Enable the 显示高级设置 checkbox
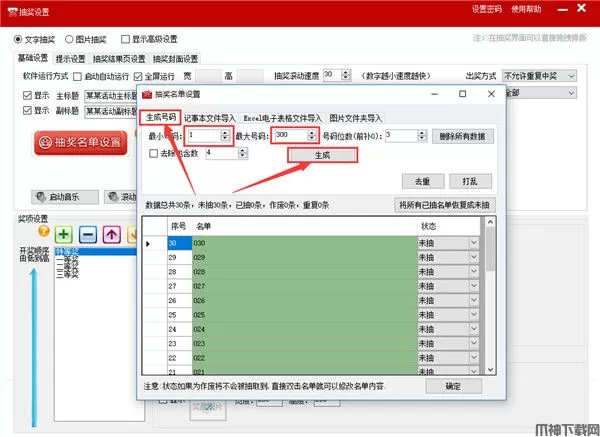The height and width of the screenshot is (437, 600). [125, 39]
